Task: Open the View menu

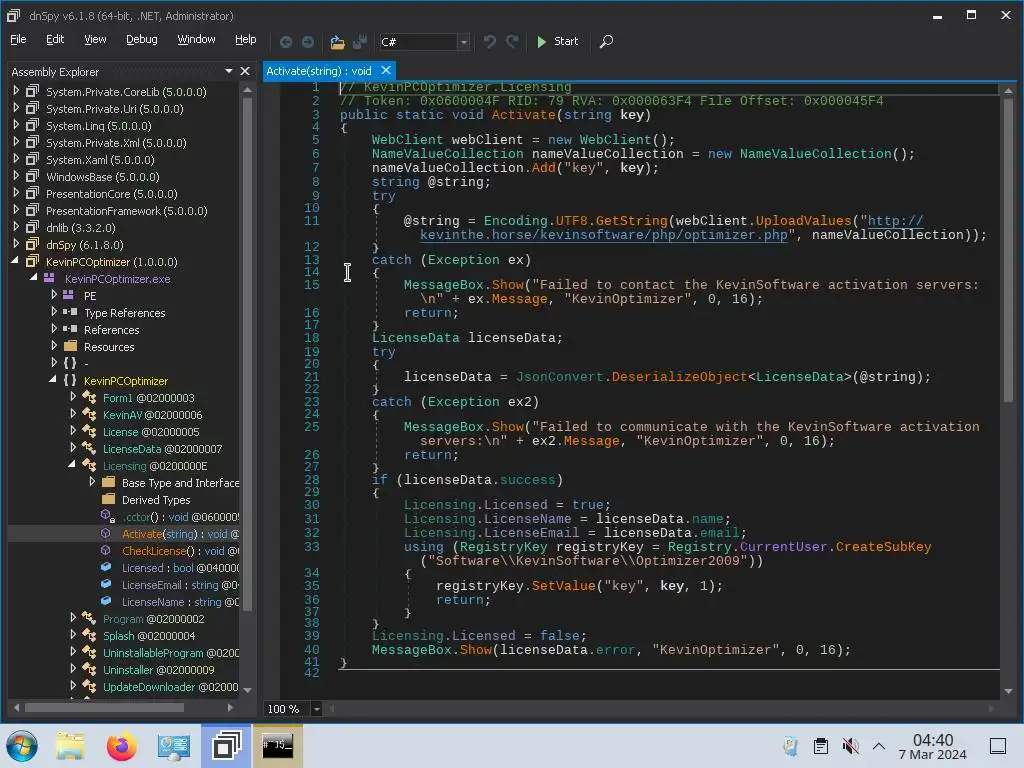Action: 95,39
